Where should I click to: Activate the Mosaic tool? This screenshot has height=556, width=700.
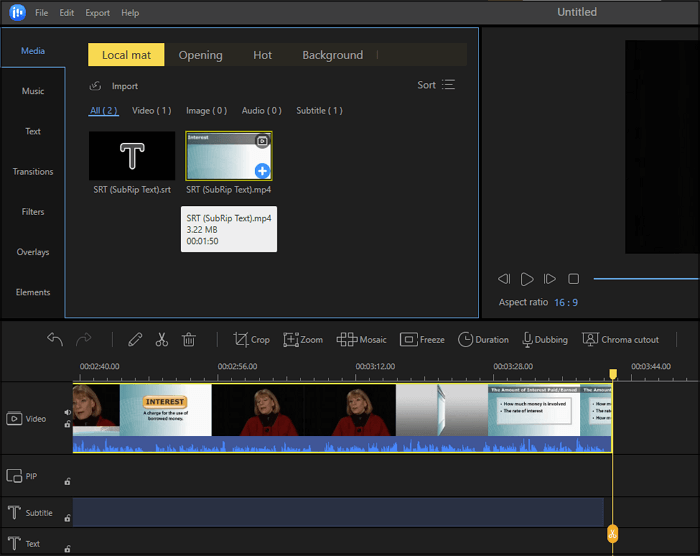361,340
